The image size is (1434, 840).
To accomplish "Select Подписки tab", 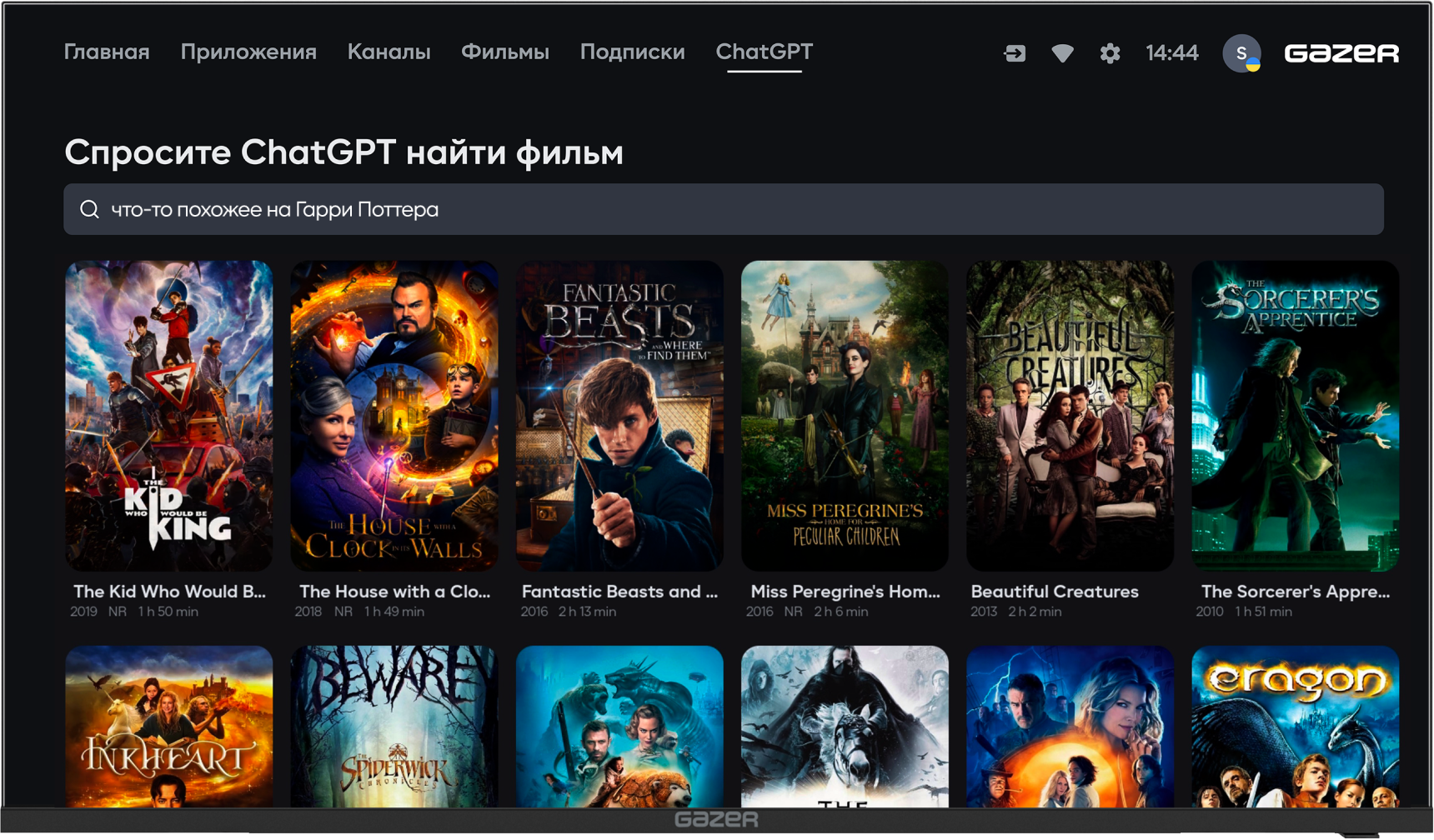I will point(632,52).
